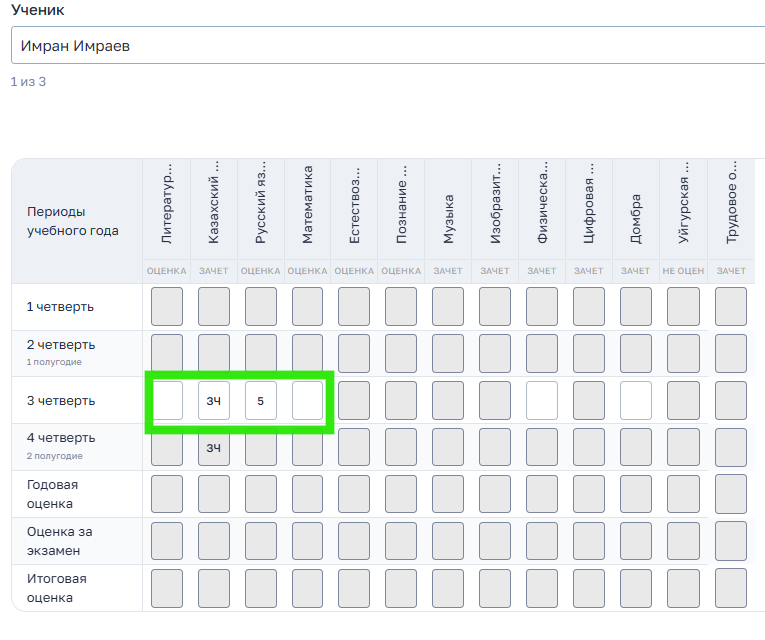Click the 3 четверть Русский язык cell showing 5

click(261, 400)
